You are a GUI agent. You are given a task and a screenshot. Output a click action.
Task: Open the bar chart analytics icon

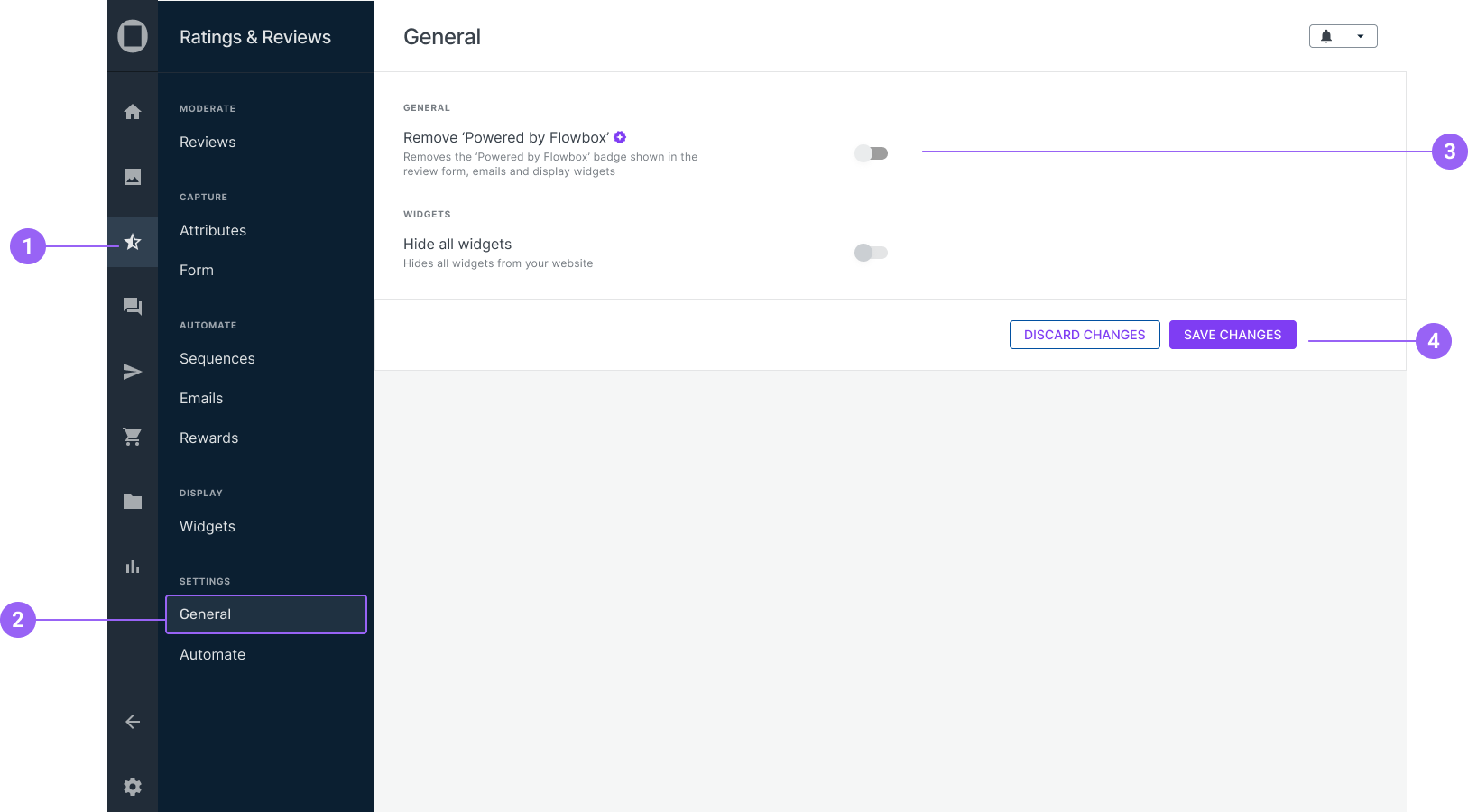click(133, 567)
